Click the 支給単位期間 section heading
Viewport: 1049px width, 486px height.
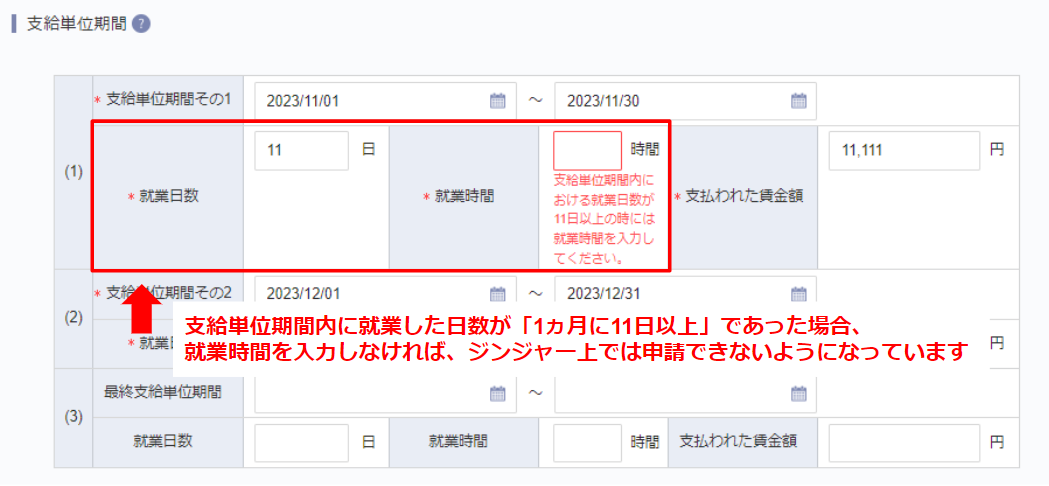click(76, 24)
